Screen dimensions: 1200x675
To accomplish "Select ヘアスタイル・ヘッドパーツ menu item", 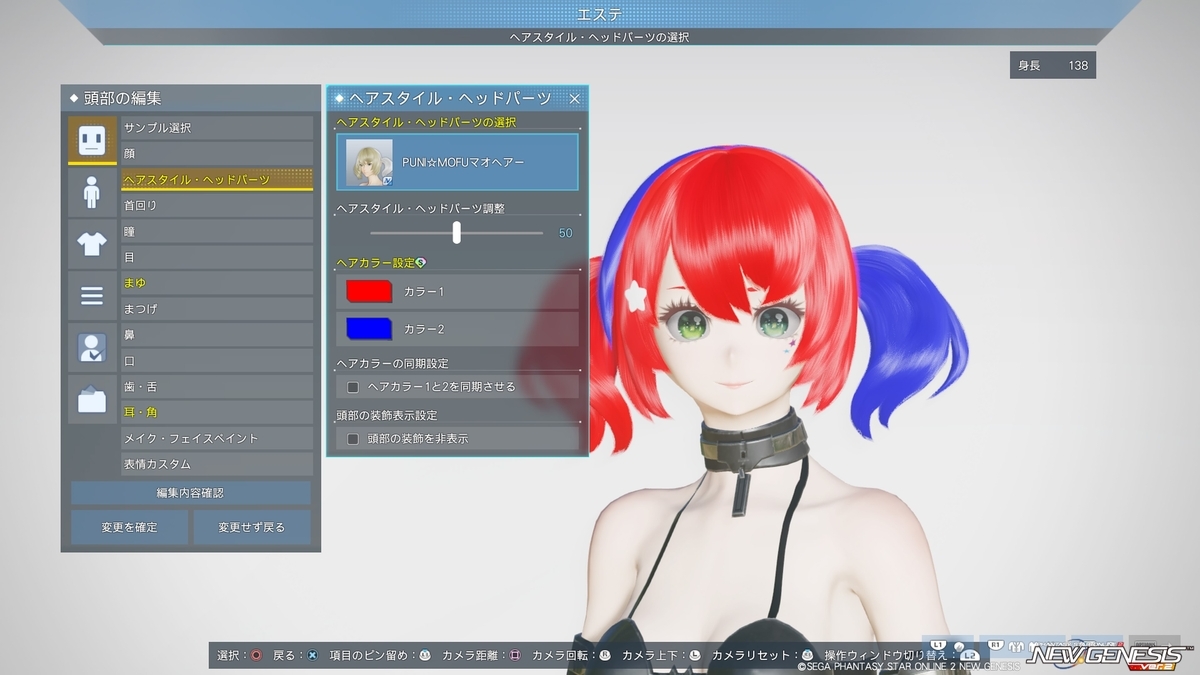I will point(217,180).
